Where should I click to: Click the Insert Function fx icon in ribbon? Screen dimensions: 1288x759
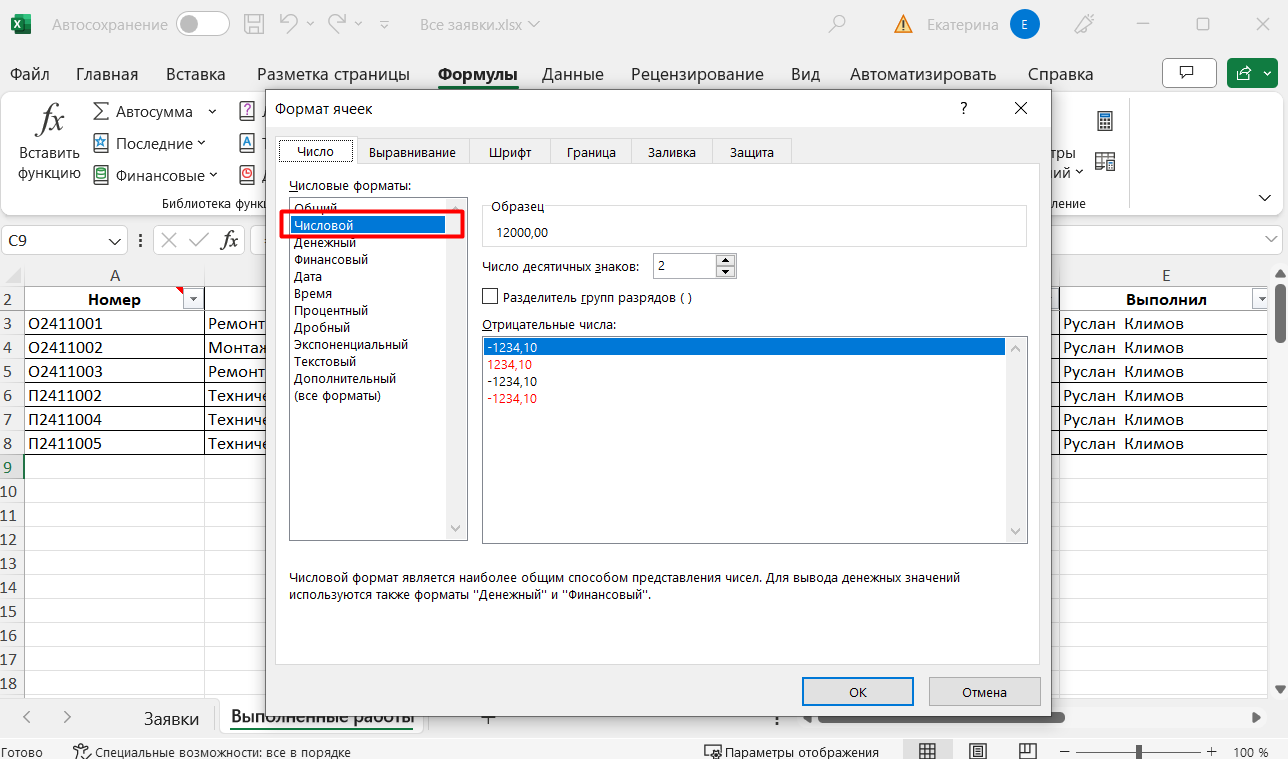[x=49, y=122]
